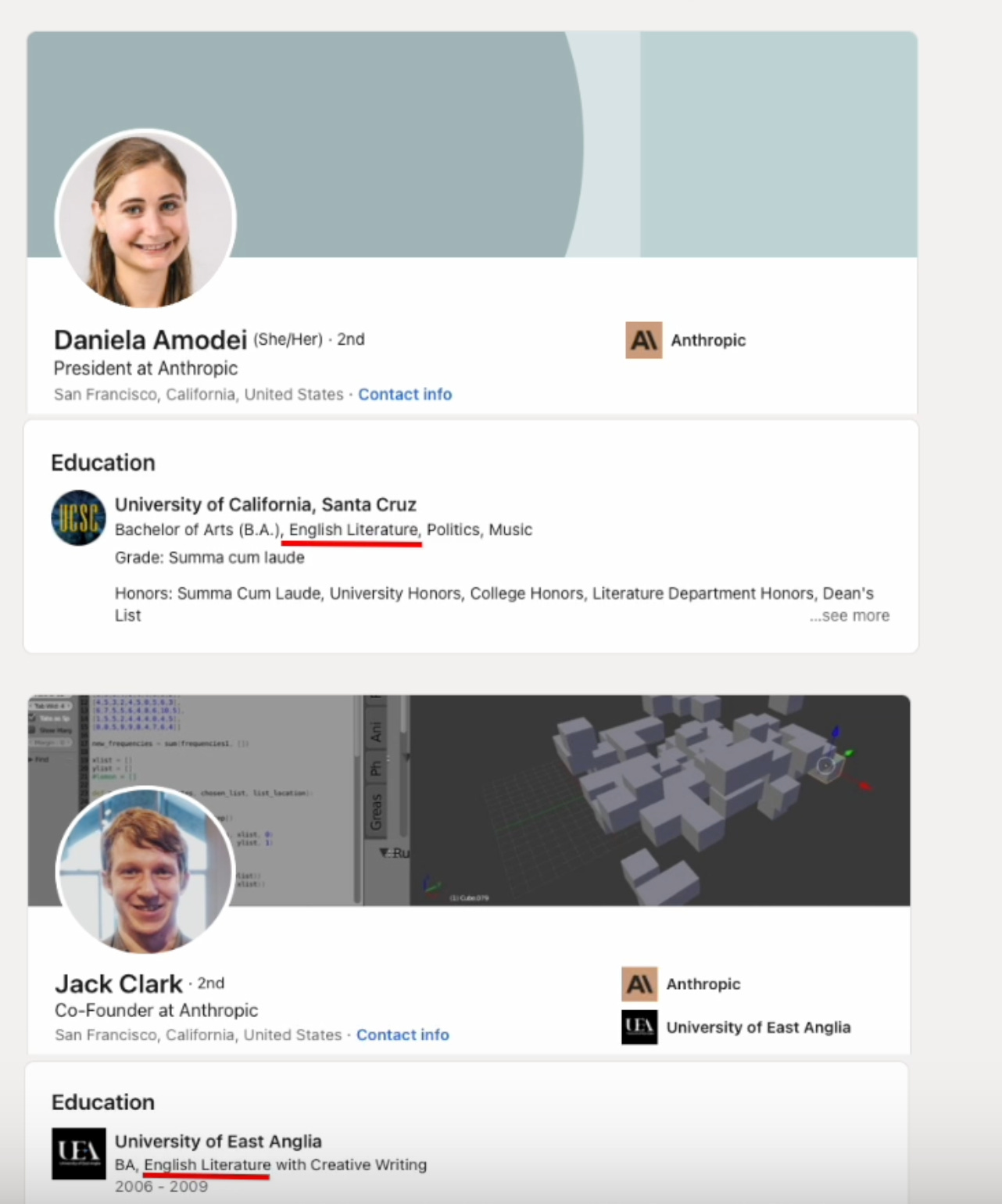Click 'Co-Founder at Anthropic' headline
This screenshot has height=1204, width=1002.
[156, 1010]
